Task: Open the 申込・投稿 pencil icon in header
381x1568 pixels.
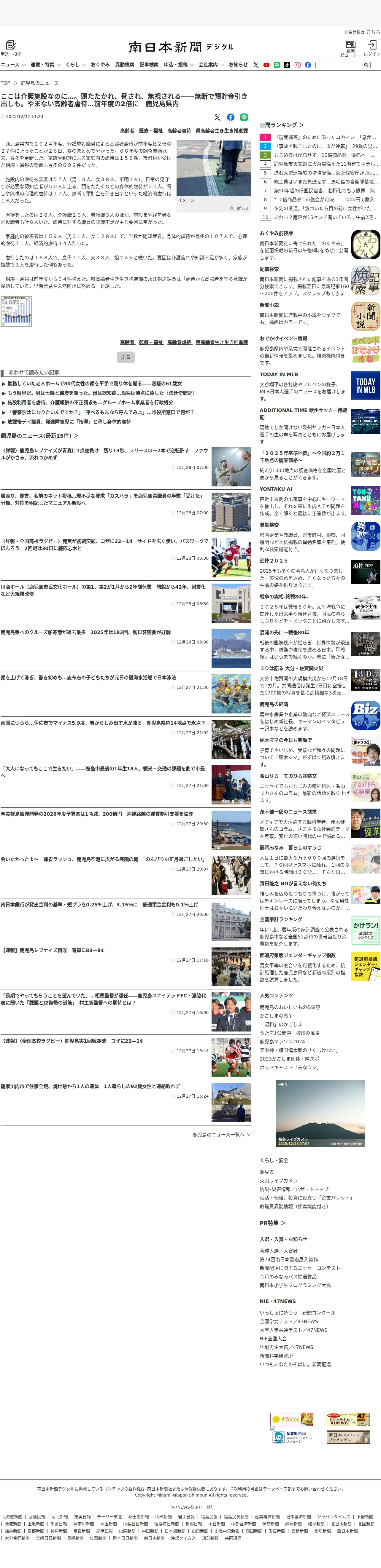Action: coord(10,45)
